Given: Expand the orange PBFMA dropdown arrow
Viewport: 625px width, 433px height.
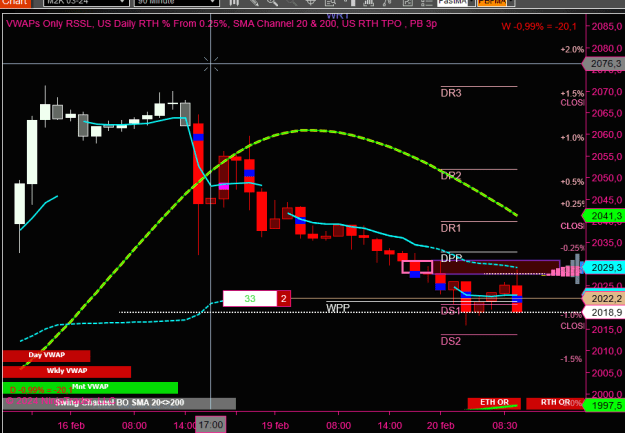Looking at the screenshot, I should point(511,2).
